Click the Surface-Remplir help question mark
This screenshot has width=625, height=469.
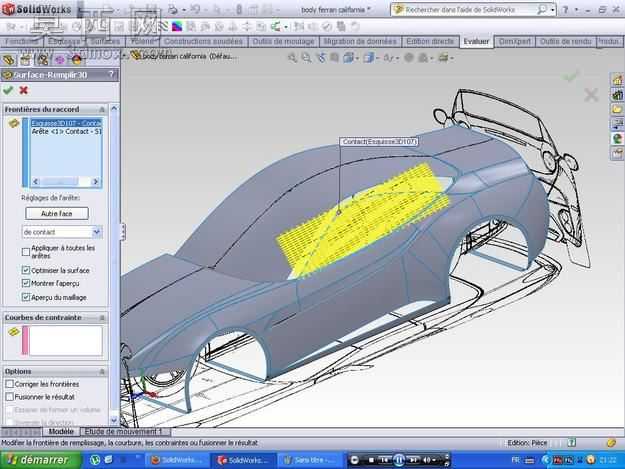[111, 75]
